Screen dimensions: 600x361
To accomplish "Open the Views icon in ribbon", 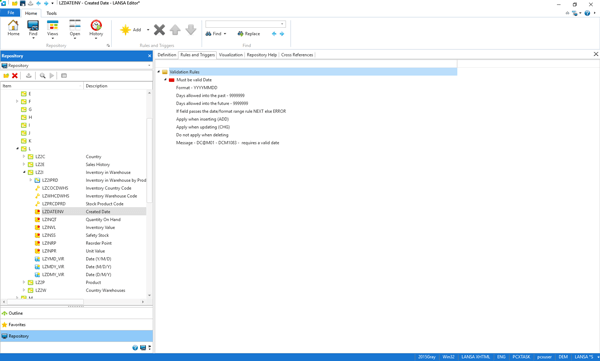I will pyautogui.click(x=52, y=26).
